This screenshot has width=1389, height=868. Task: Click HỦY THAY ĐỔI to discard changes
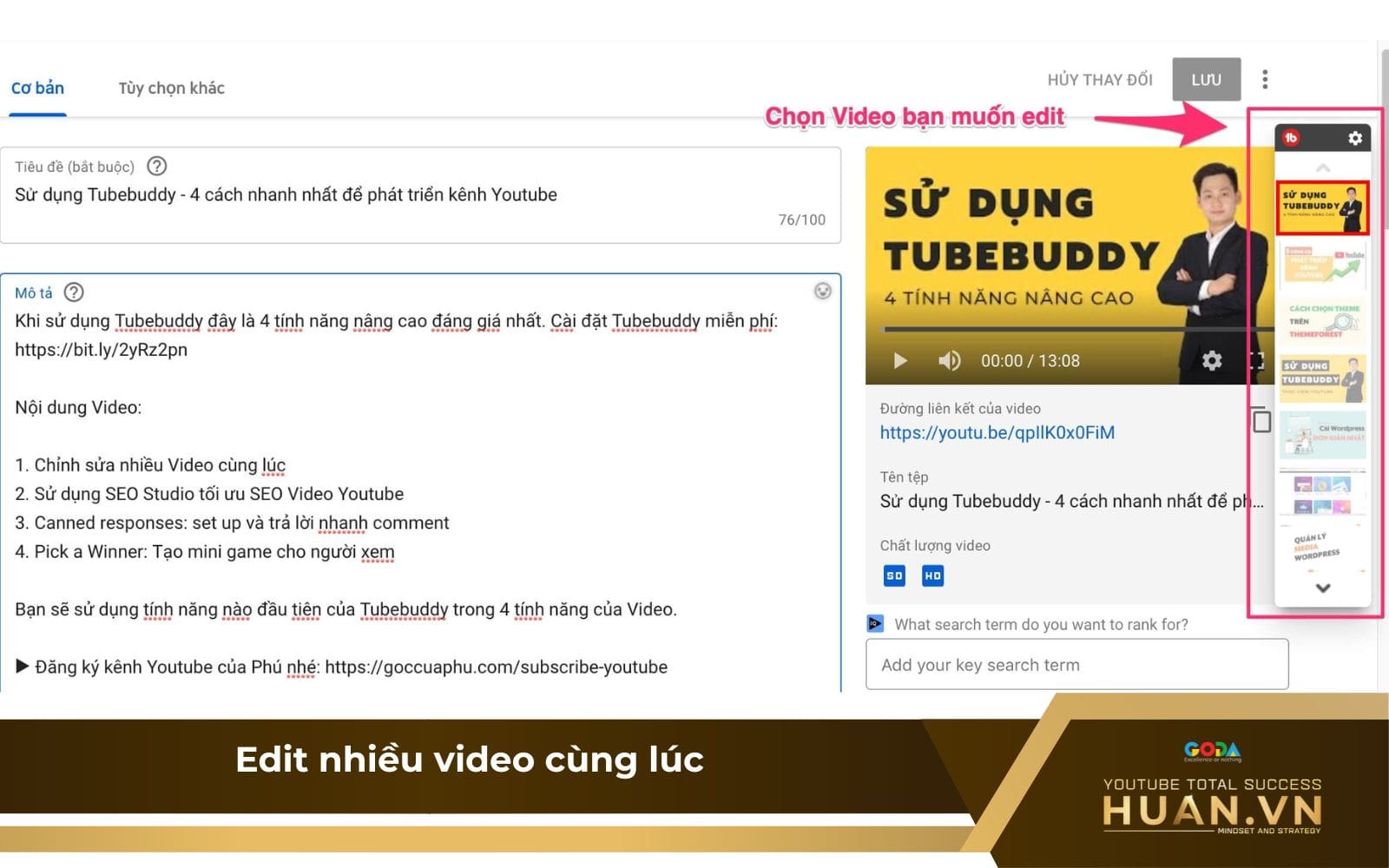[1100, 80]
